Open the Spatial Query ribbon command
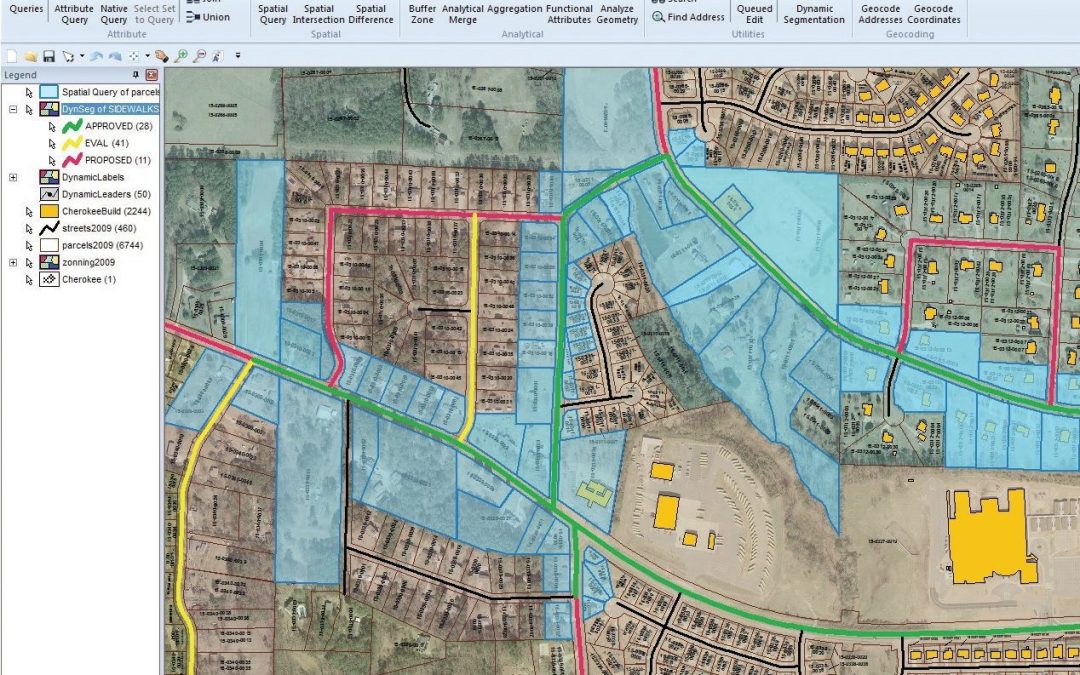This screenshot has width=1080, height=675. pos(272,14)
